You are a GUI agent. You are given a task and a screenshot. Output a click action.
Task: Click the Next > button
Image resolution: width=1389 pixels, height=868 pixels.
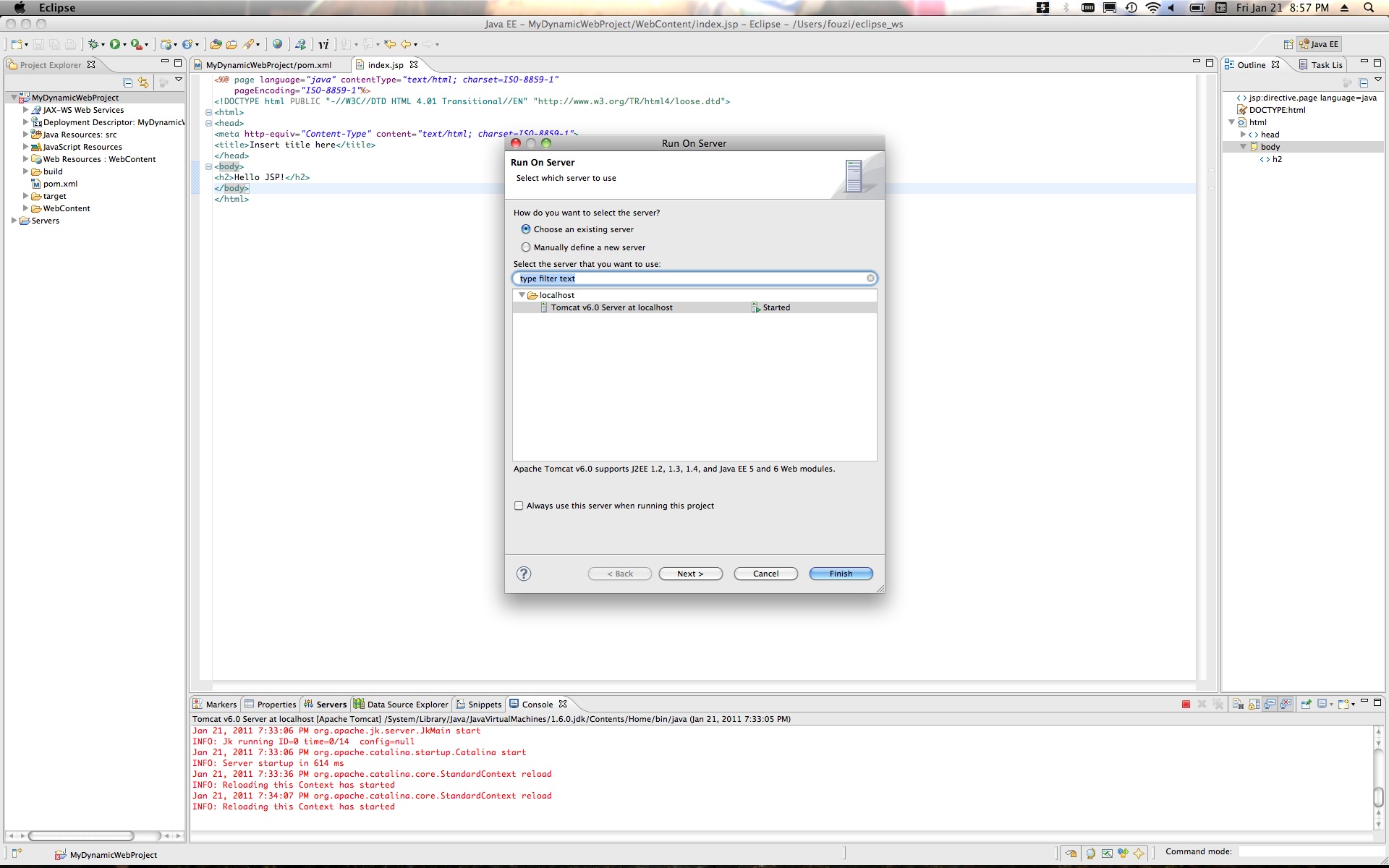(690, 574)
